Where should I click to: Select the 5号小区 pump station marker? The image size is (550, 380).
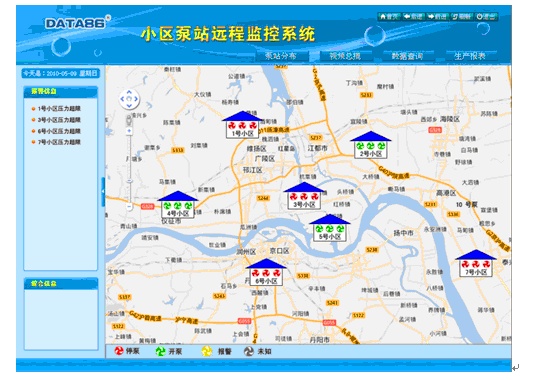coord(329,228)
